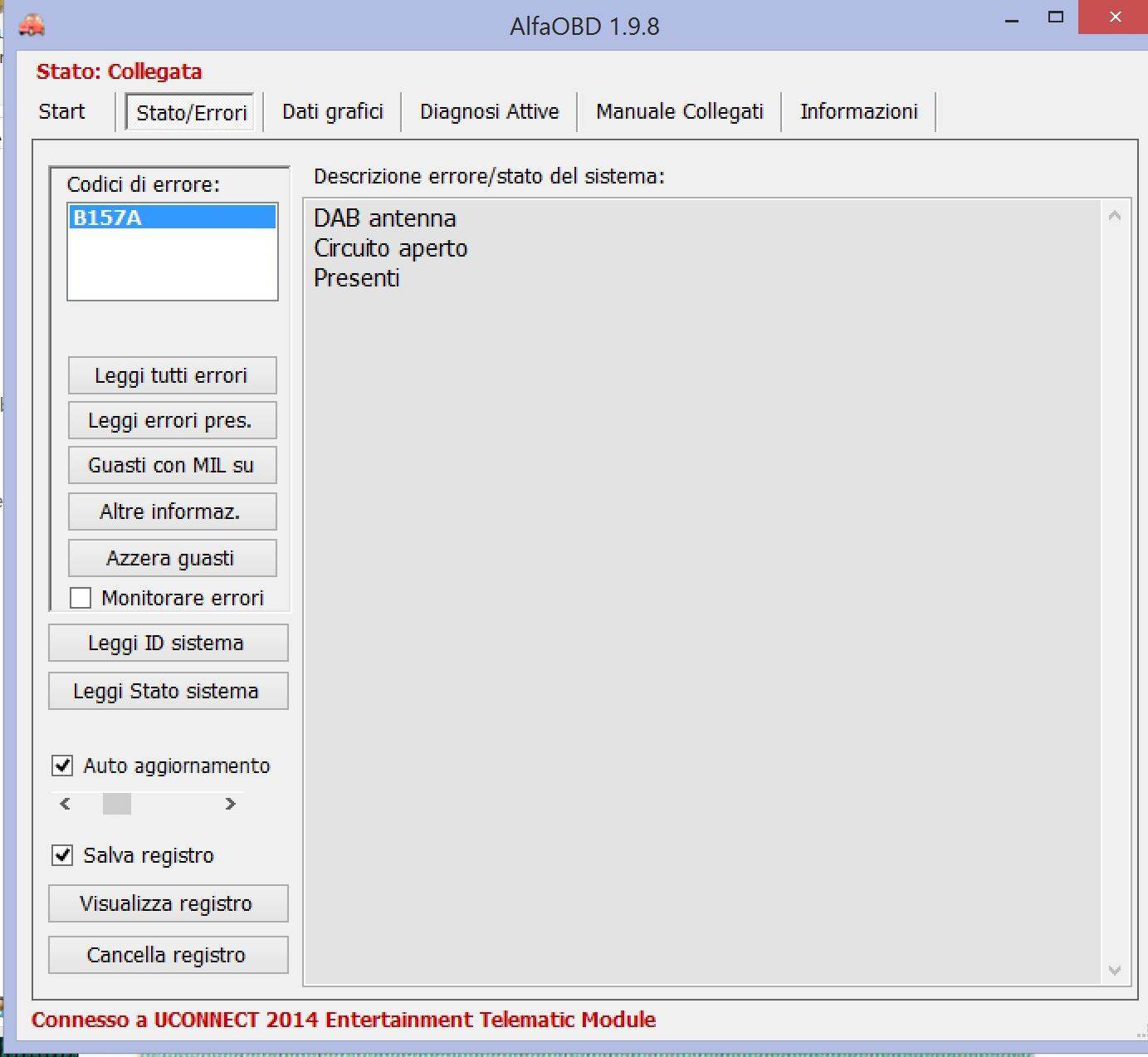This screenshot has height=1057, width=1148.
Task: Click scroll-down arrow in description panel
Action: [1115, 970]
